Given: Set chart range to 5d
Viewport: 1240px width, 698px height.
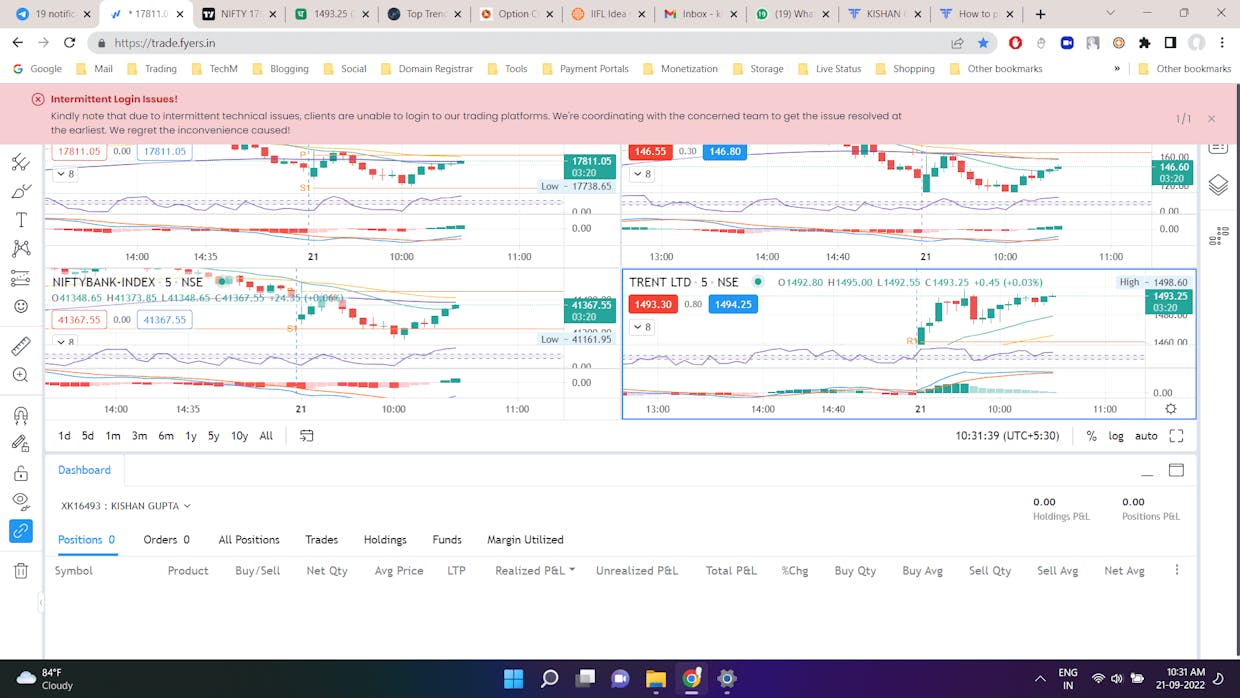Looking at the screenshot, I should click(x=88, y=436).
